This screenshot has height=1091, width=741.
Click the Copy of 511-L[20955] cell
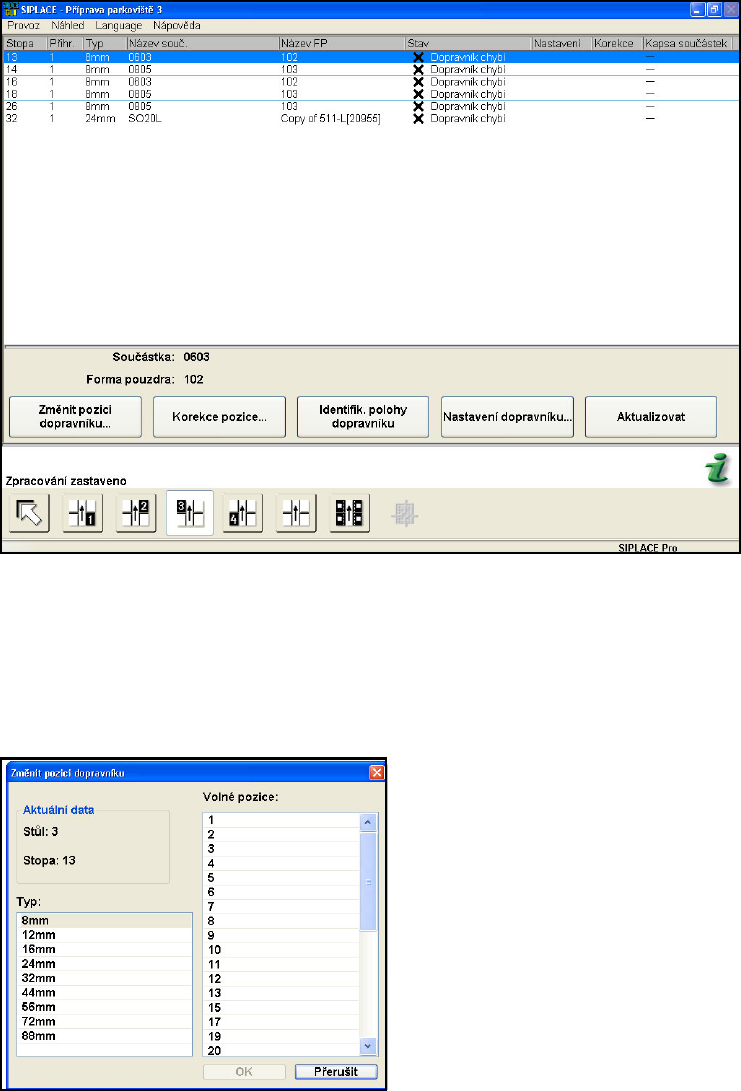[330, 119]
